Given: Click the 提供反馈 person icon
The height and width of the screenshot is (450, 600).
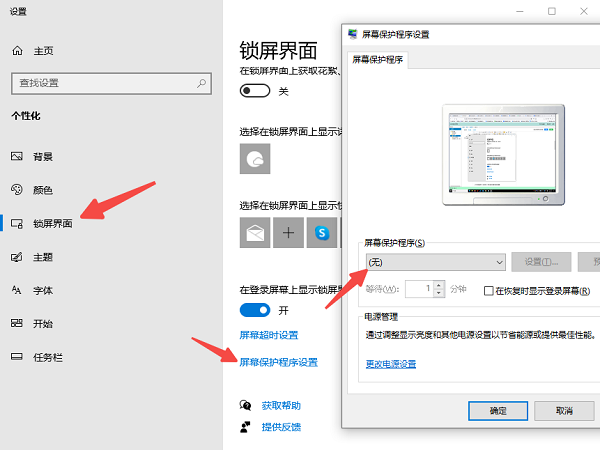Looking at the screenshot, I should [x=245, y=427].
